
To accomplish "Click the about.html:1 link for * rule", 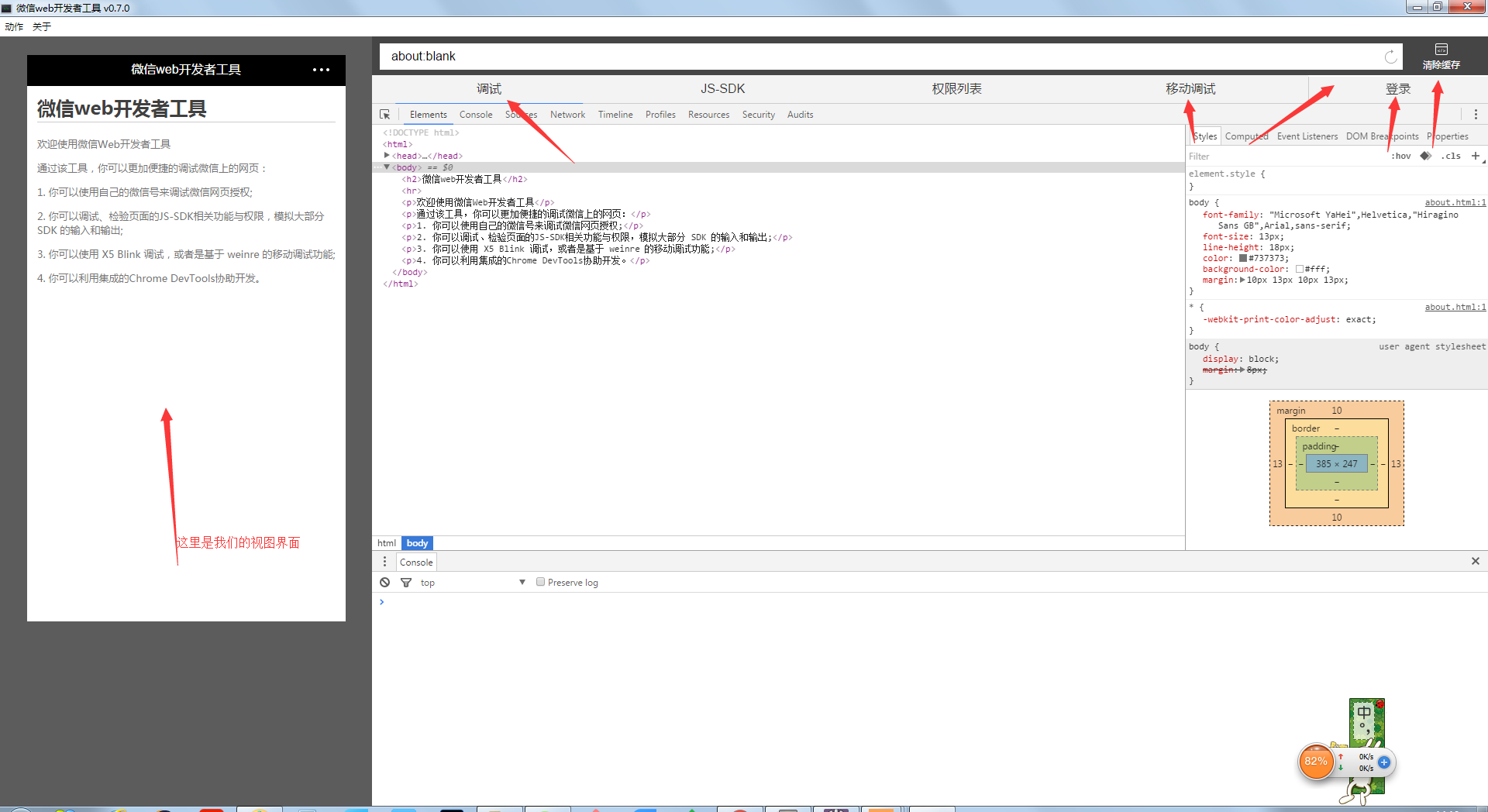I will point(1455,308).
